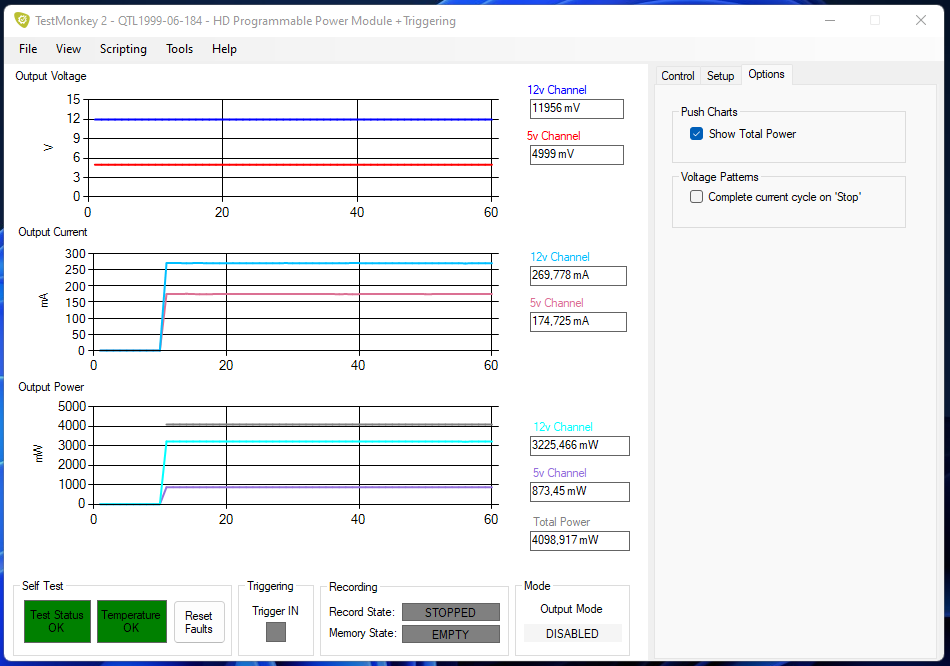Click the green Test Status OK indicator
This screenshot has height=666, width=950.
pyautogui.click(x=56, y=622)
